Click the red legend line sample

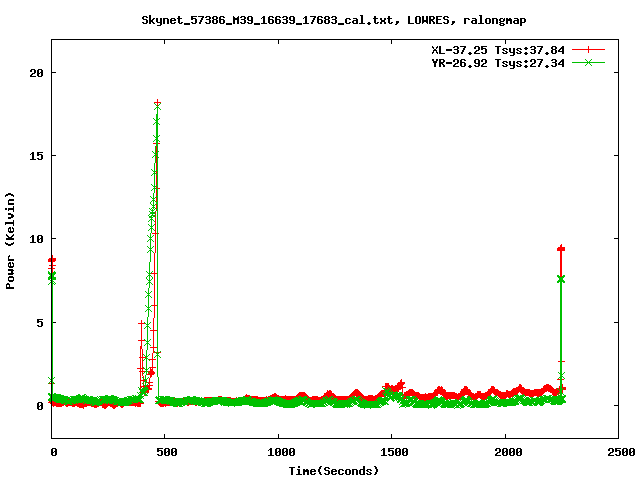pyautogui.click(x=588, y=50)
